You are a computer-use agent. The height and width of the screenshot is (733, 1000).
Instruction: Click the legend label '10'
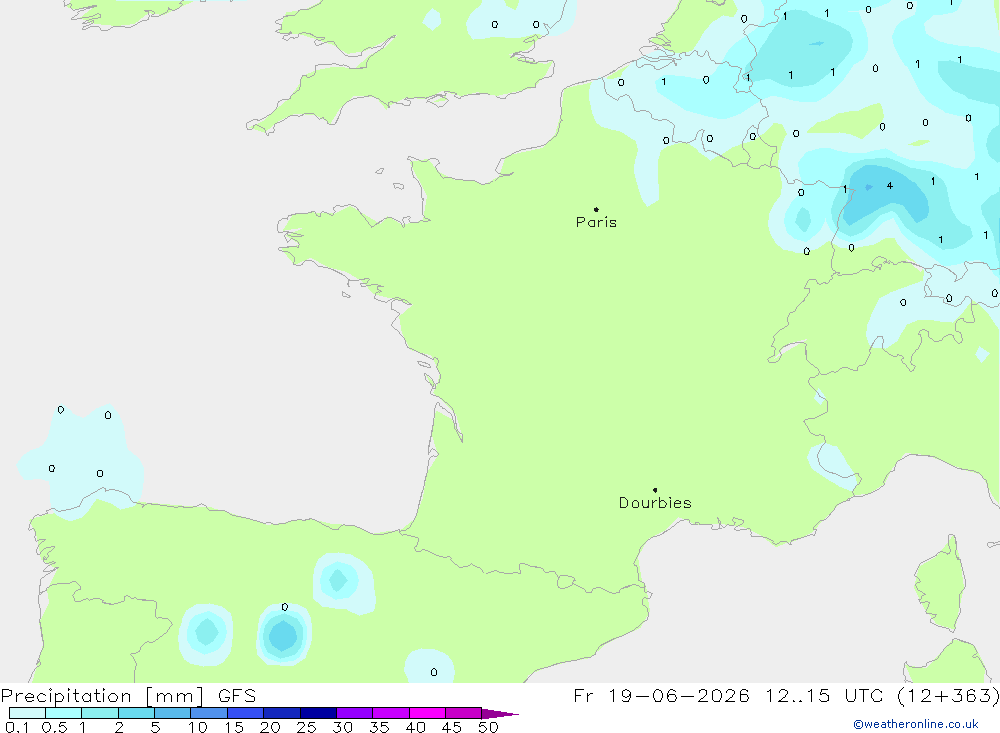point(198,727)
